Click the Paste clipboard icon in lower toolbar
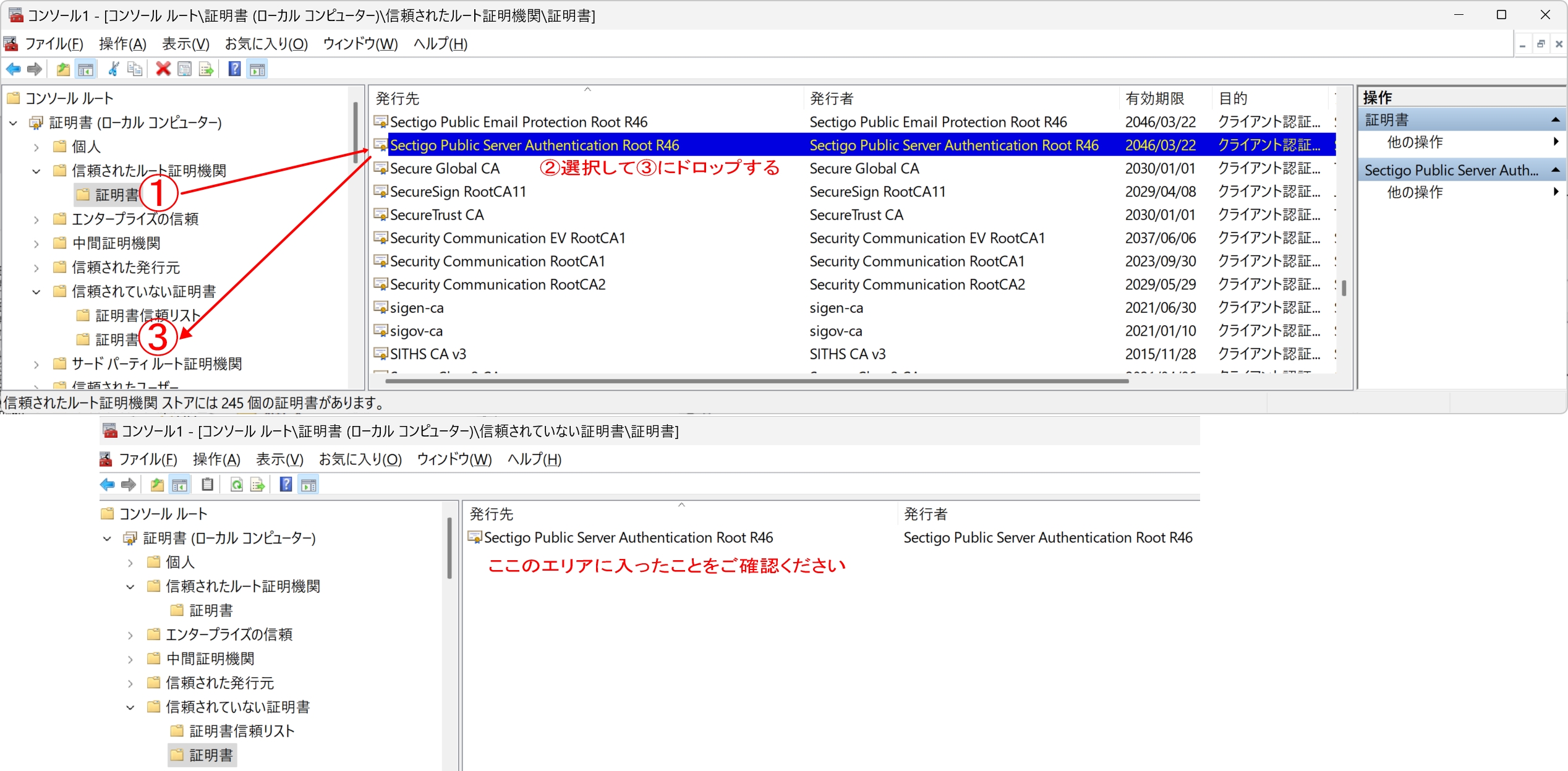 (208, 485)
